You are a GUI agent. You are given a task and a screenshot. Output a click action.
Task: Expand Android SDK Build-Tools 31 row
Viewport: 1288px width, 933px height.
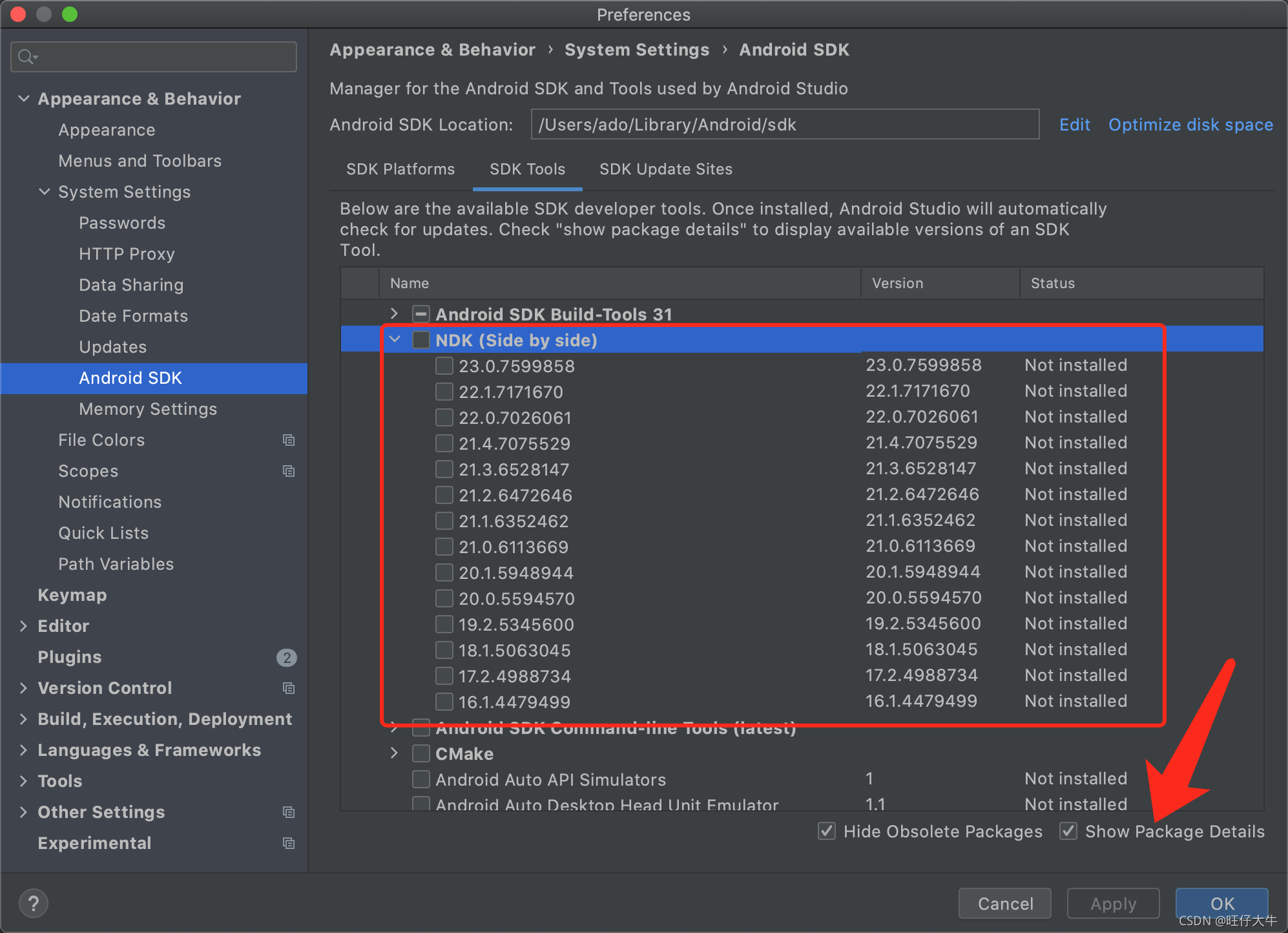coord(395,314)
